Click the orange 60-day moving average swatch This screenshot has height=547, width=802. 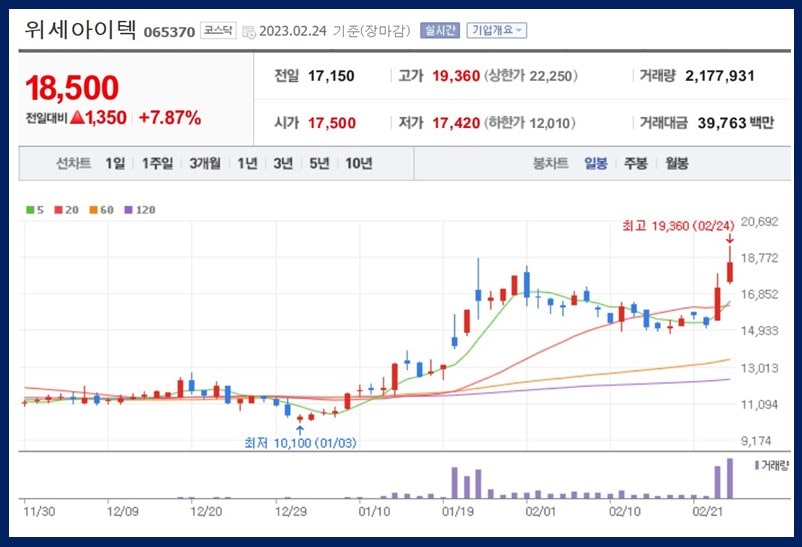(x=93, y=210)
